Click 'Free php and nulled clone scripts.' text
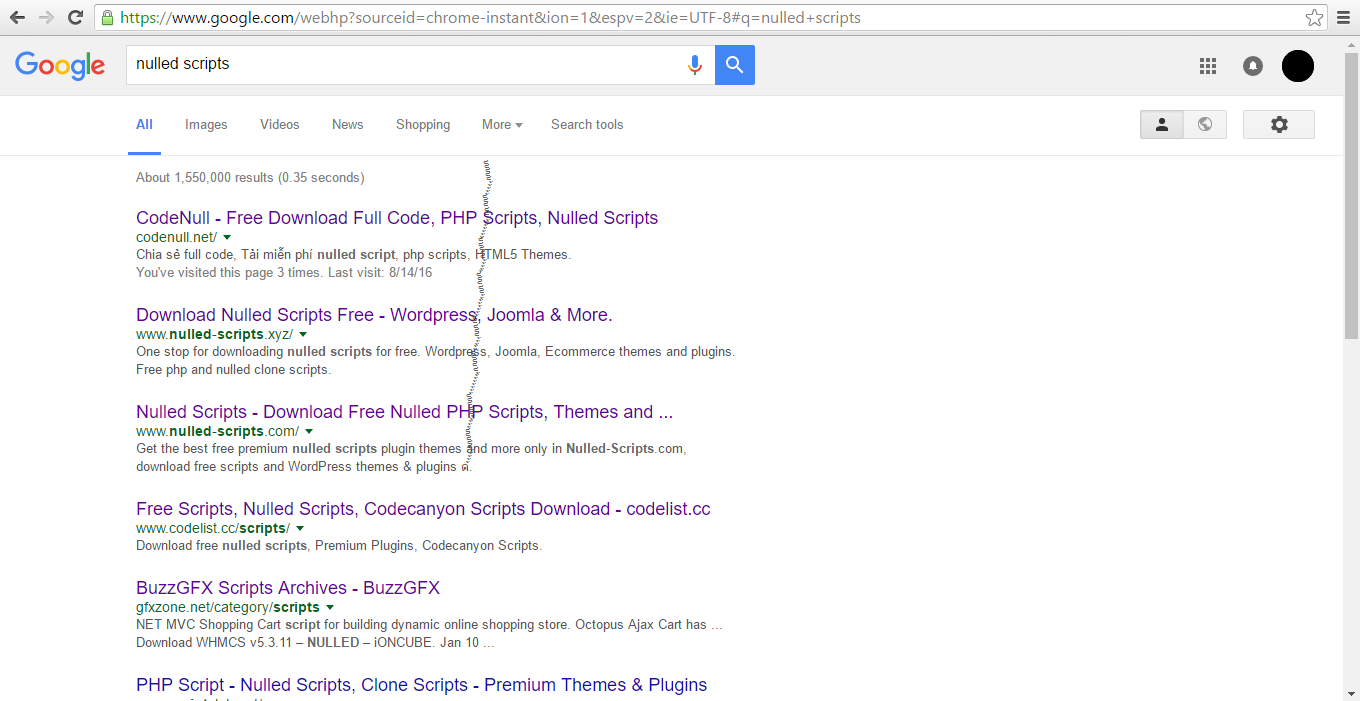This screenshot has height=701, width=1361. [x=233, y=370]
